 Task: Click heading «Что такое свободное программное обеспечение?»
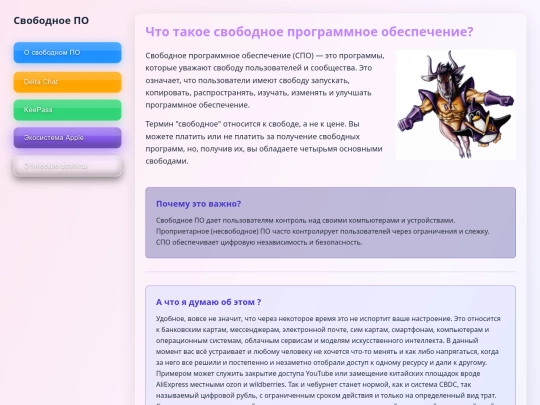tap(309, 32)
